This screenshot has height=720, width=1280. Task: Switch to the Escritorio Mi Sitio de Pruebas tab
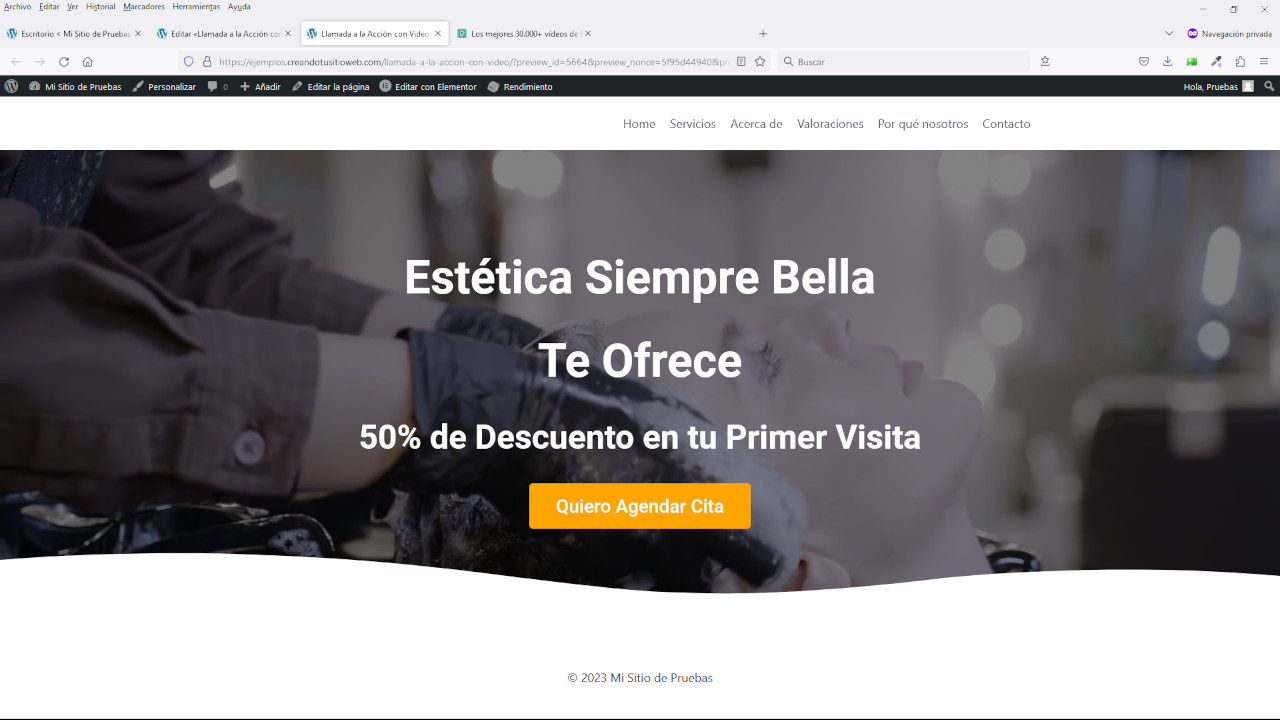tap(75, 33)
